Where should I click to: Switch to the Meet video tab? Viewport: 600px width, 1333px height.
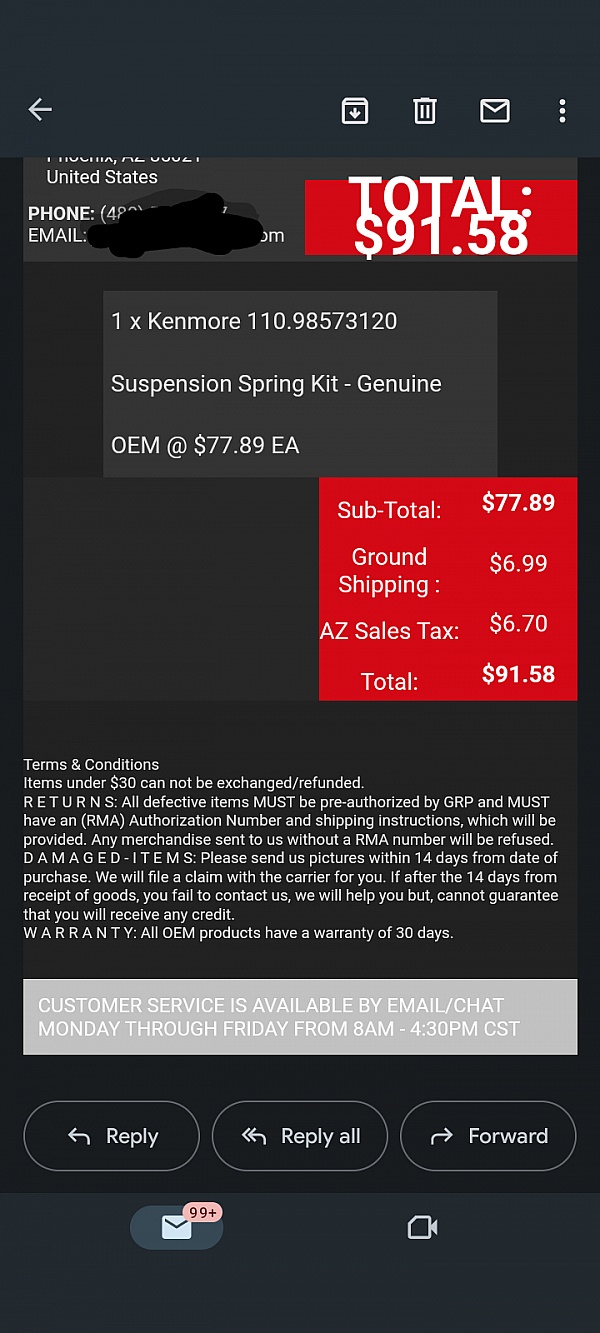coord(423,1227)
